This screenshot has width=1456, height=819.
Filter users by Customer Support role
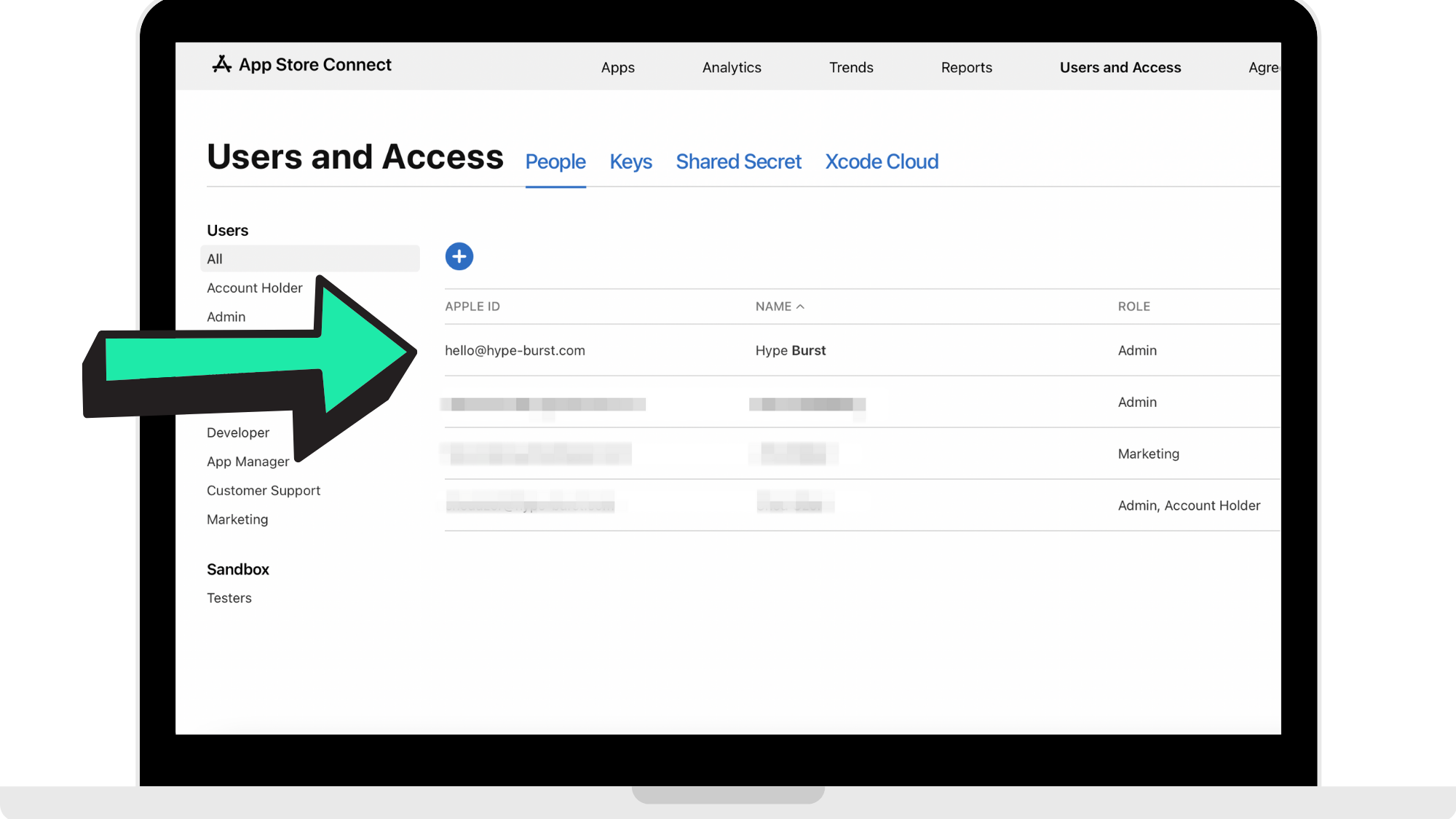tap(263, 491)
